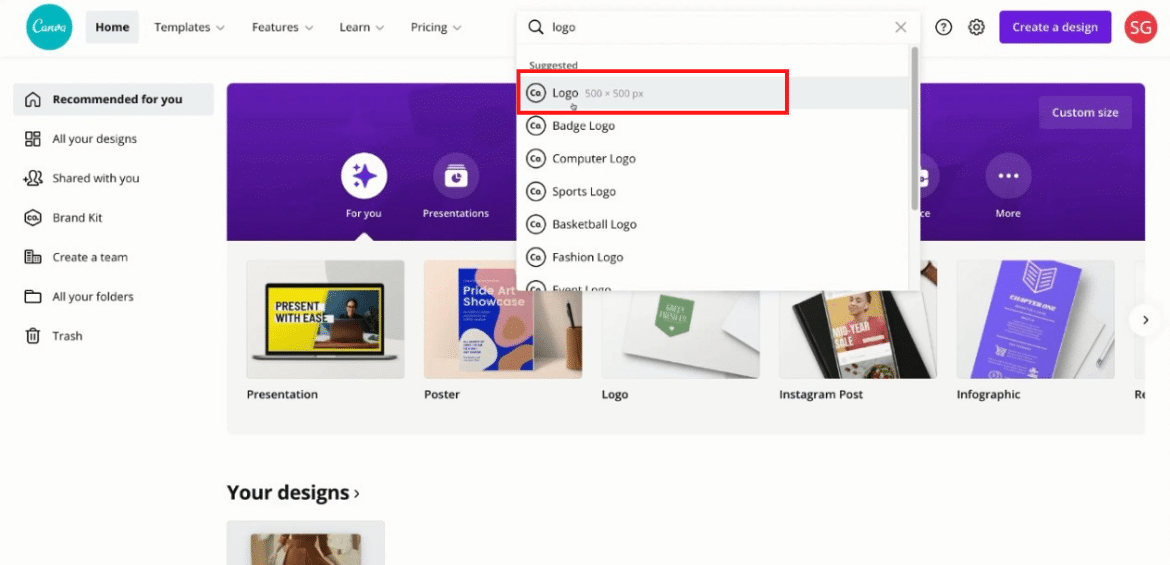The image size is (1170, 565).
Task: Click the Custom size button
Action: click(x=1085, y=113)
